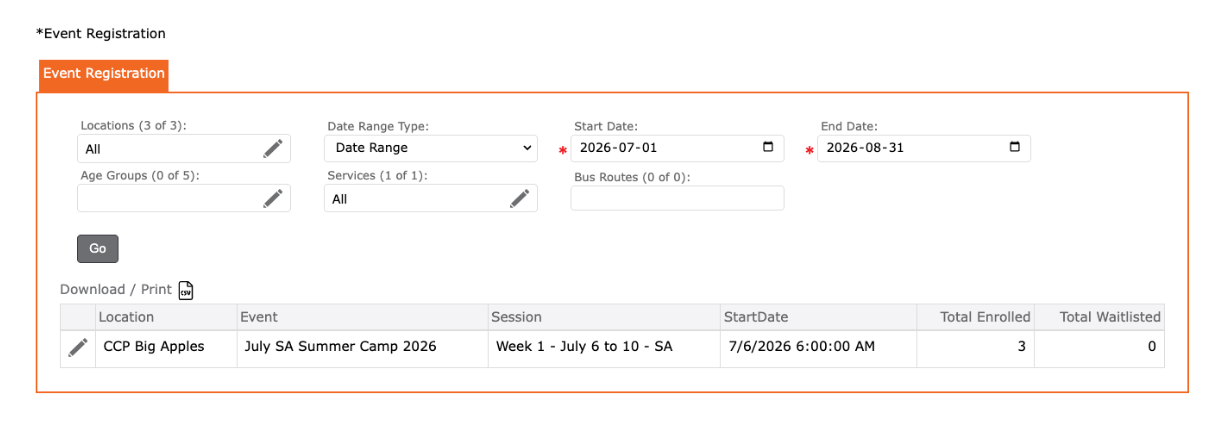
Task: Click the Session column header
Action: coord(516,317)
